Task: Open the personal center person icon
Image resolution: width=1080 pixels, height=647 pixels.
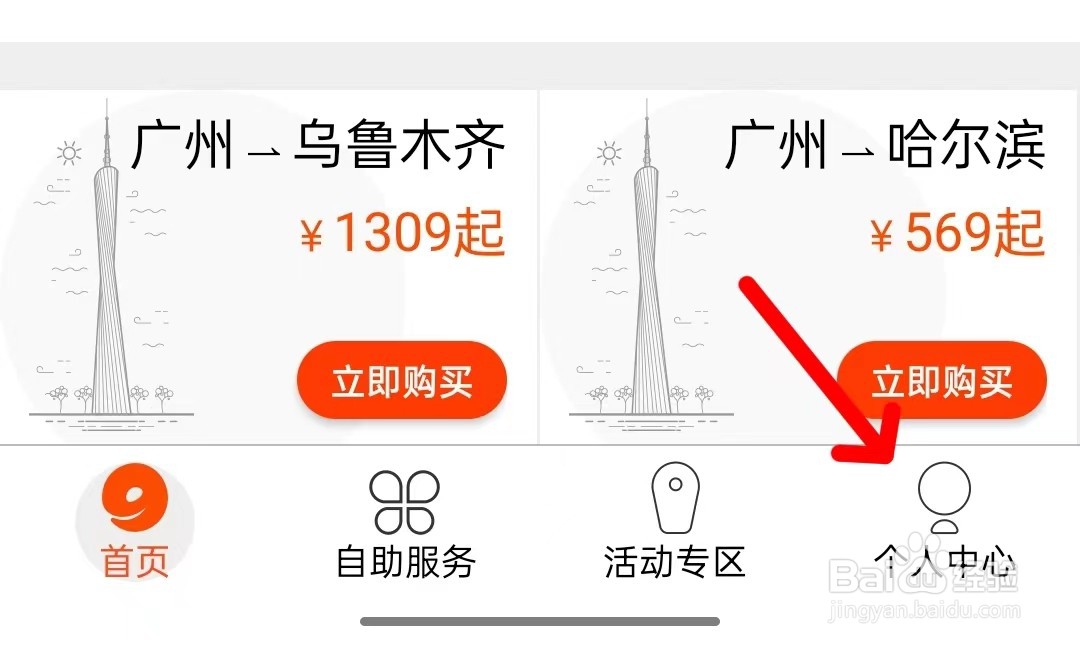Action: [944, 497]
